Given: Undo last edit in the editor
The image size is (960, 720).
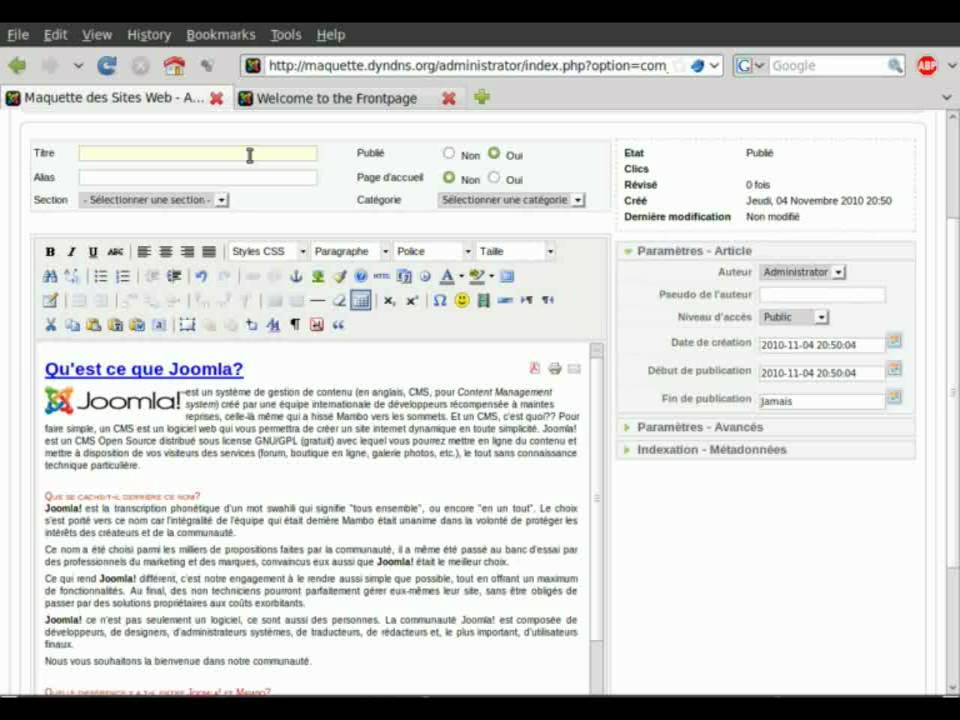Looking at the screenshot, I should (201, 276).
